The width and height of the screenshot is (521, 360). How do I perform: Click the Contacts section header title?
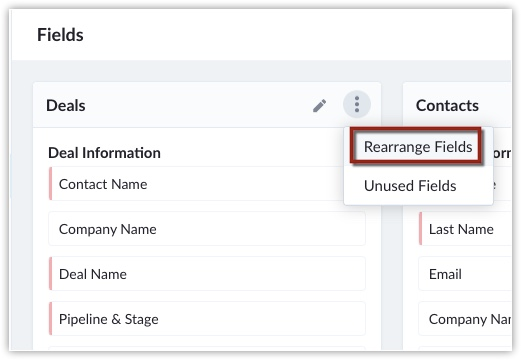(x=447, y=106)
